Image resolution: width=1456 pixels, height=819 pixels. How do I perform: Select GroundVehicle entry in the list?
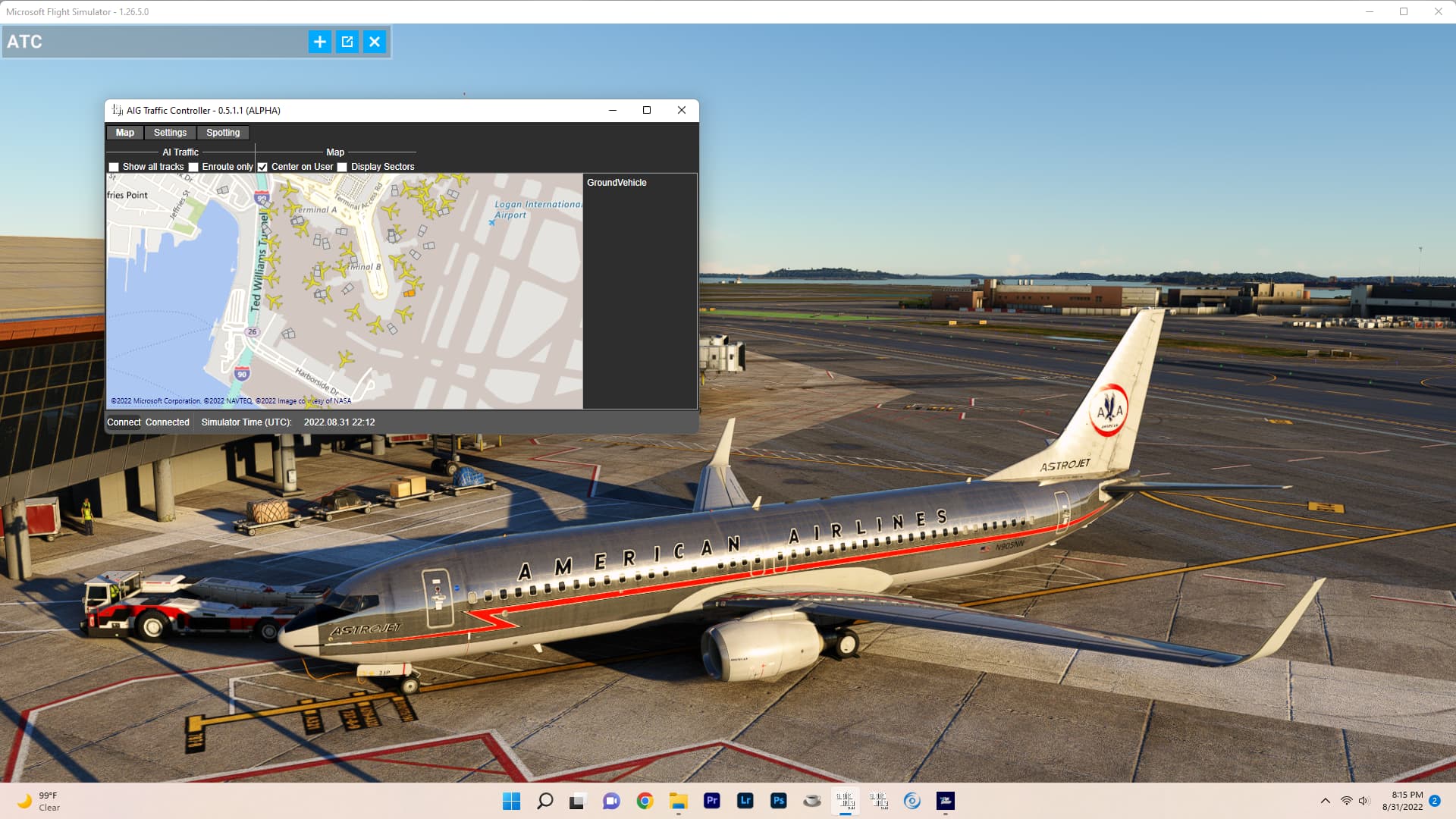[x=617, y=183]
